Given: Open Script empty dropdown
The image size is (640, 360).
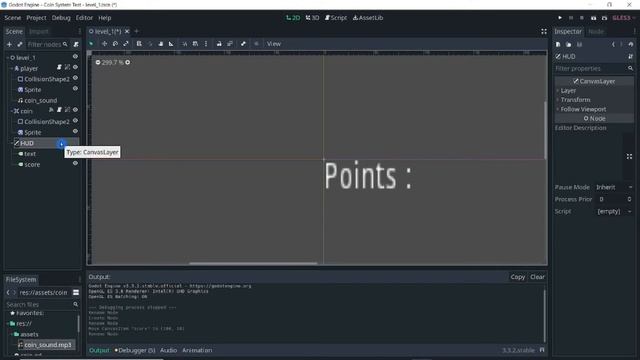Looking at the screenshot, I should tap(614, 211).
